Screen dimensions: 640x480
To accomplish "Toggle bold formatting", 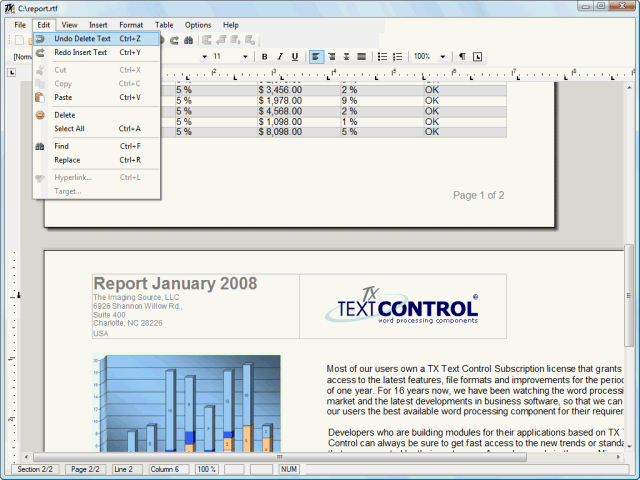I will click(265, 57).
